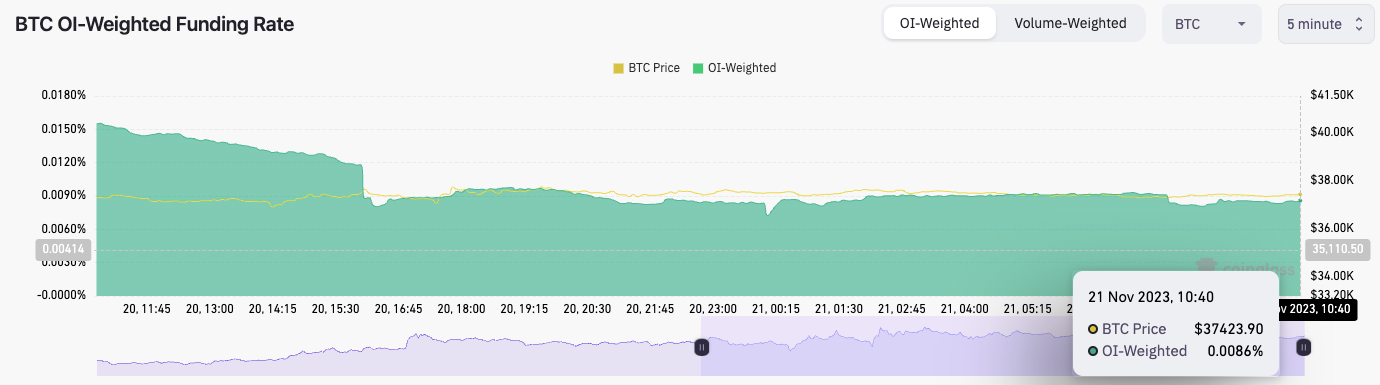Click yellow BTC Price legend swatch
Image resolution: width=1380 pixels, height=385 pixels.
click(x=618, y=68)
